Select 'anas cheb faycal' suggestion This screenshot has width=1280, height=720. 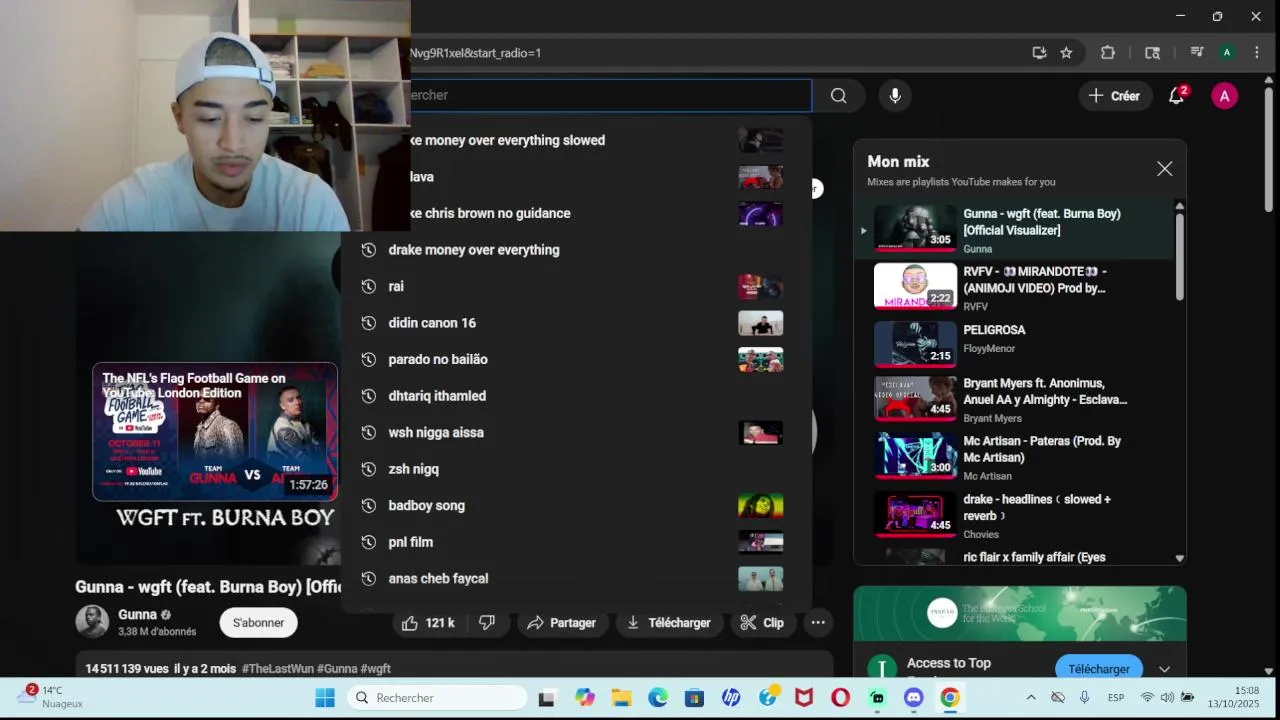(576, 578)
